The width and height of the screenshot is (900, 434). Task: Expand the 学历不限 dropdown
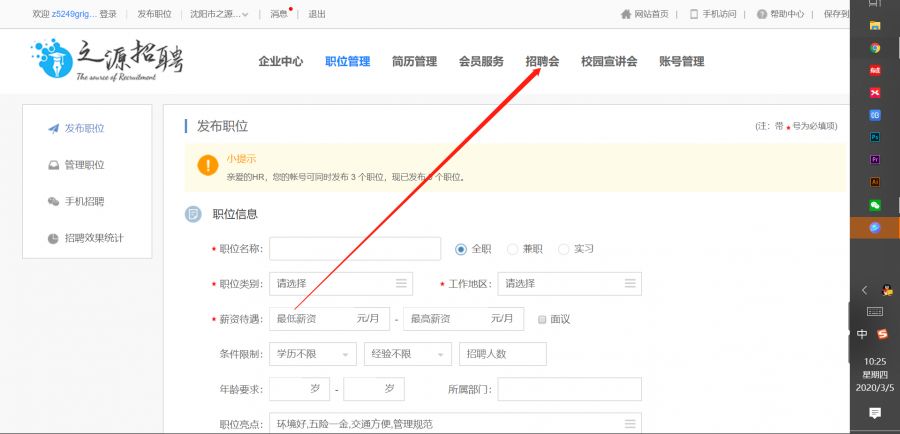tap(312, 354)
